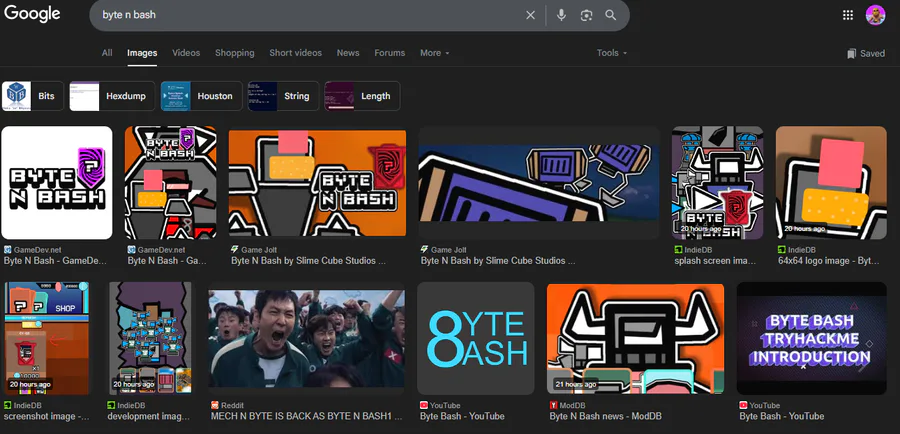Open the IndieDB splash screen thumbnail
This screenshot has width=900, height=434.
tap(717, 183)
